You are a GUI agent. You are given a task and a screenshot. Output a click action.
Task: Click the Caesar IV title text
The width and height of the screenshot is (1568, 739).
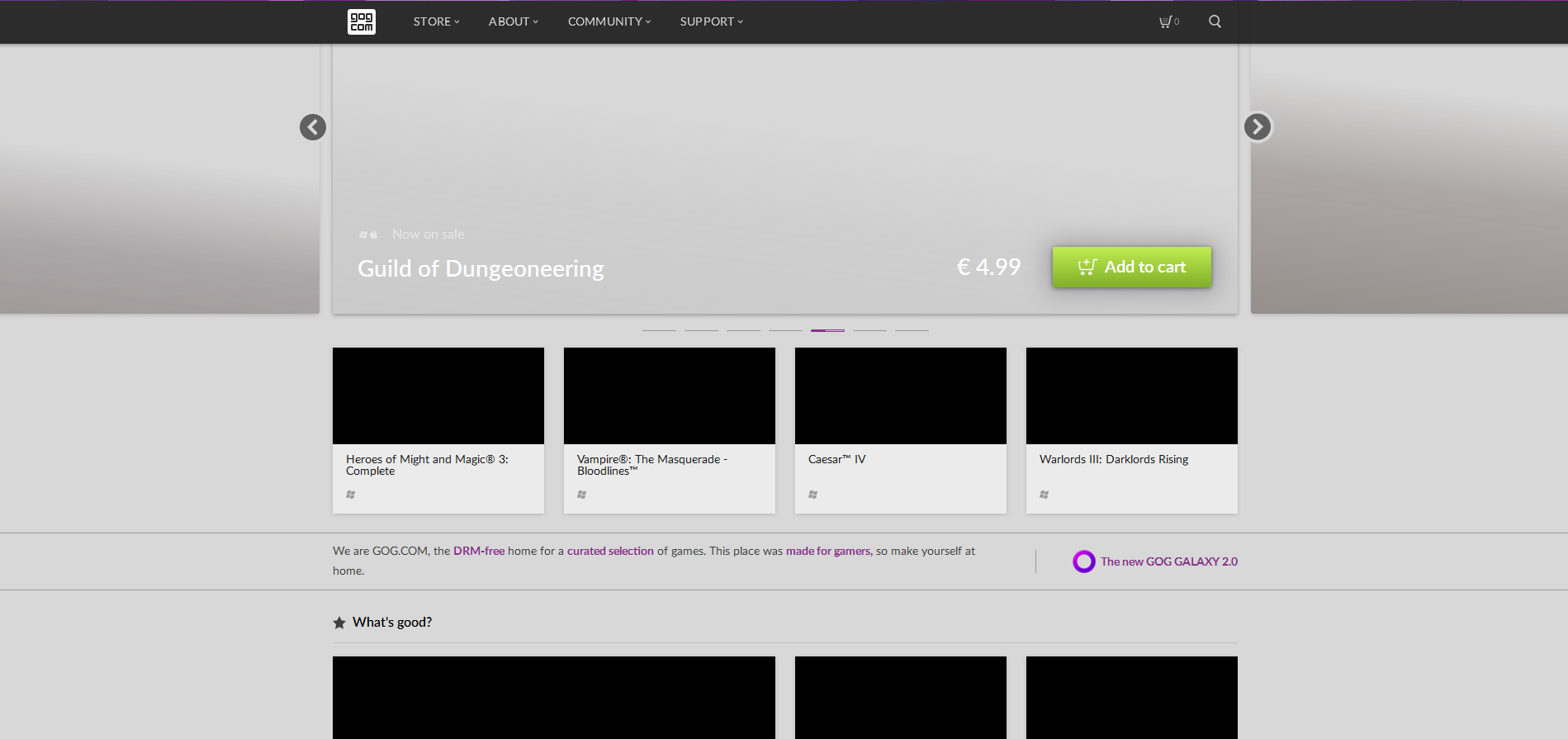[x=837, y=459]
